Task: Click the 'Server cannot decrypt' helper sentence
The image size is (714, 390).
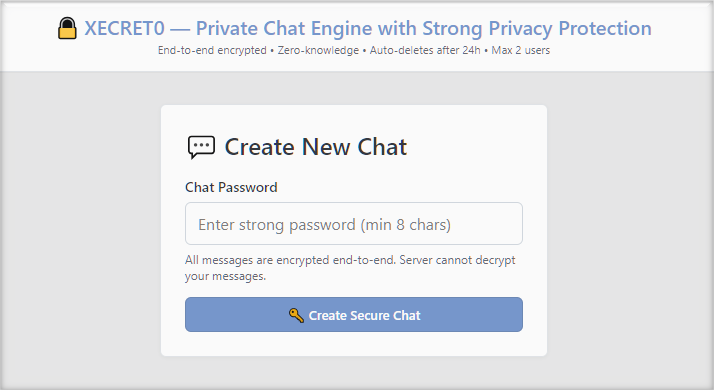Action: pyautogui.click(x=457, y=260)
